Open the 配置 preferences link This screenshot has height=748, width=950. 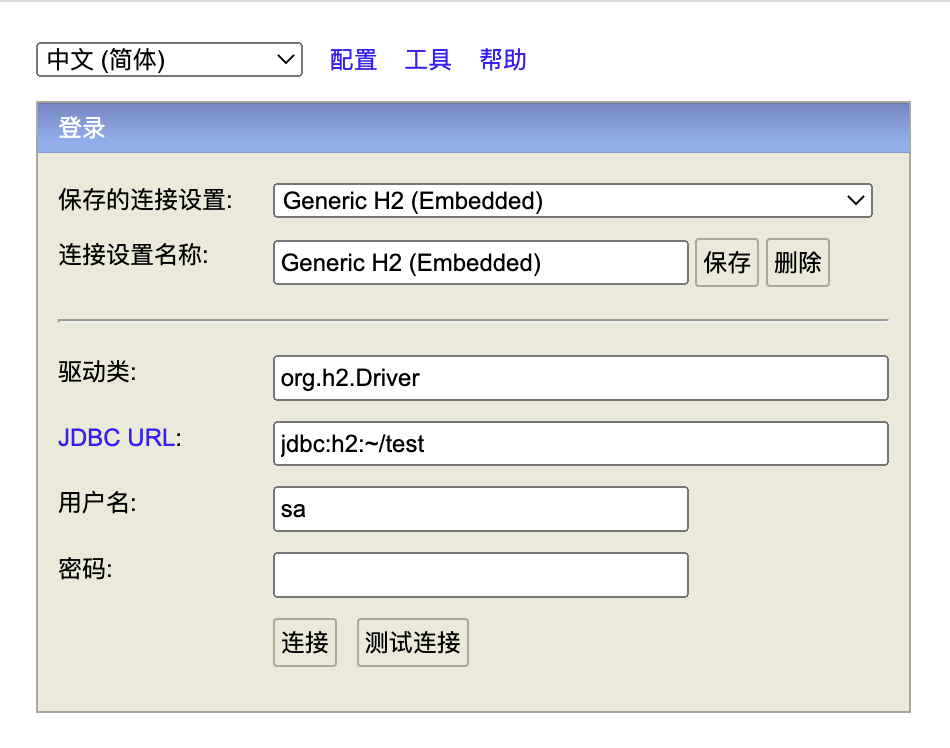[353, 60]
